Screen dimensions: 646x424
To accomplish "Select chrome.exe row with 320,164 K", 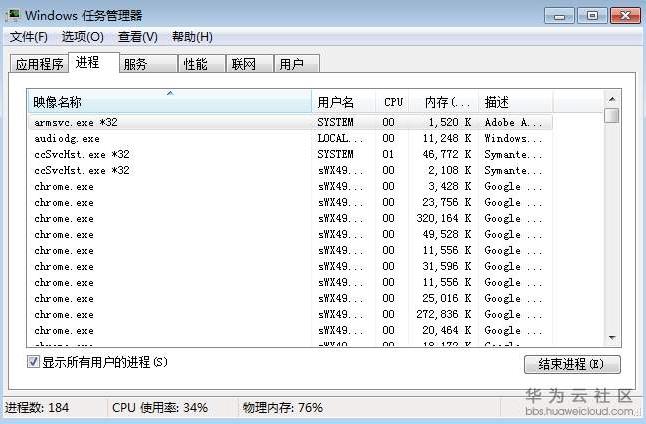I will pyautogui.click(x=290, y=218).
